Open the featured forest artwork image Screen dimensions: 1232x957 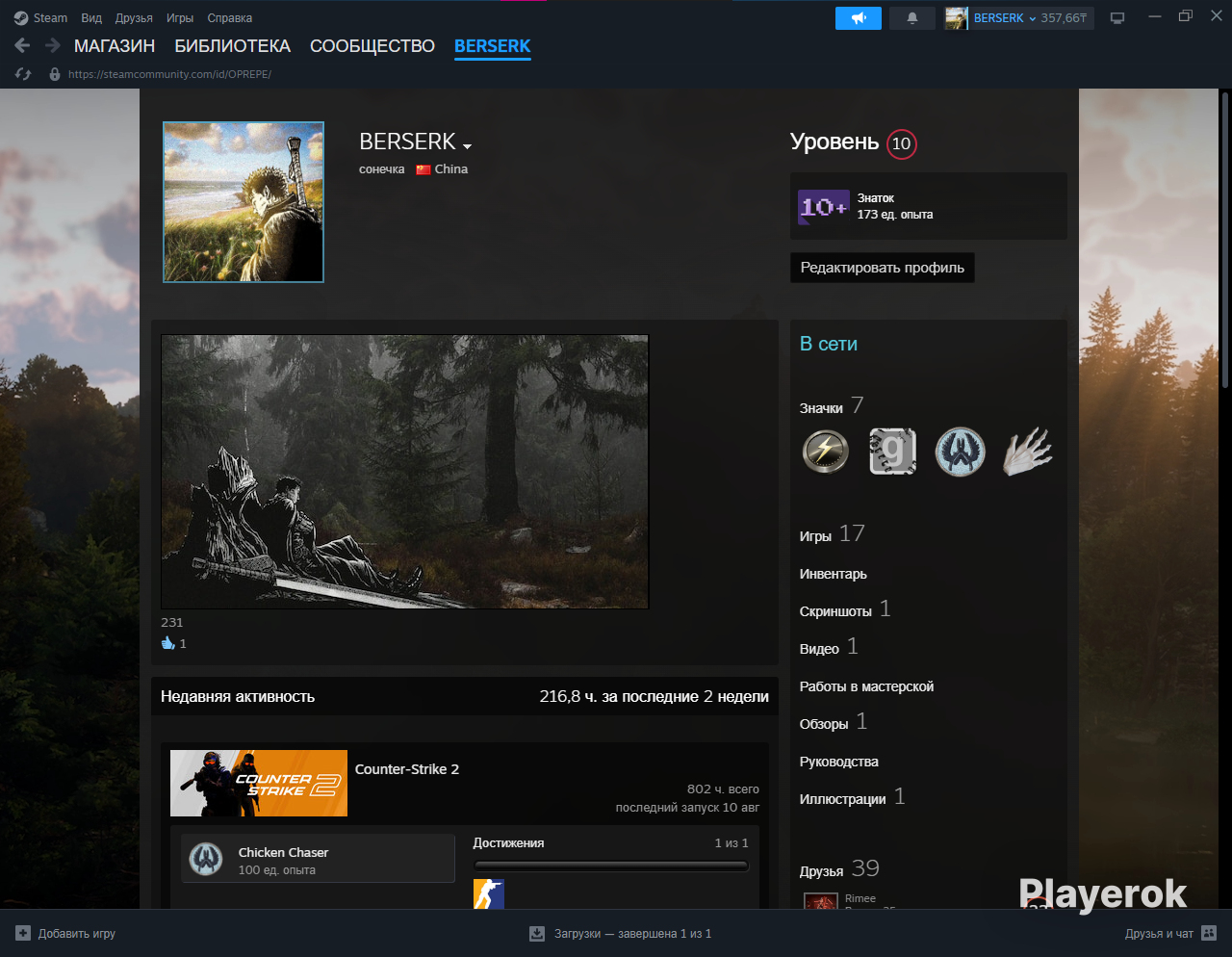tap(405, 472)
